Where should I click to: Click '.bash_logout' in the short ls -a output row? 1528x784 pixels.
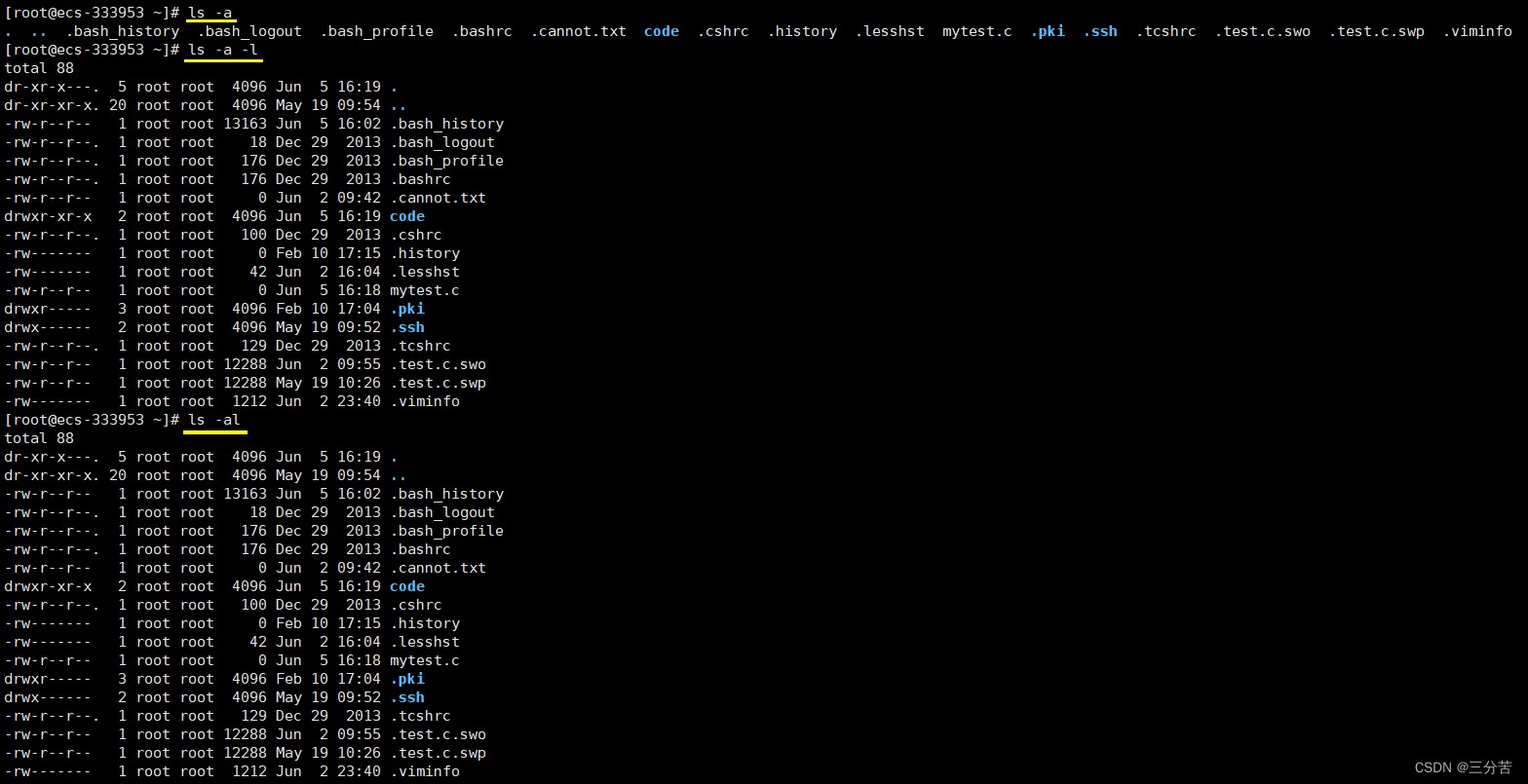point(249,31)
